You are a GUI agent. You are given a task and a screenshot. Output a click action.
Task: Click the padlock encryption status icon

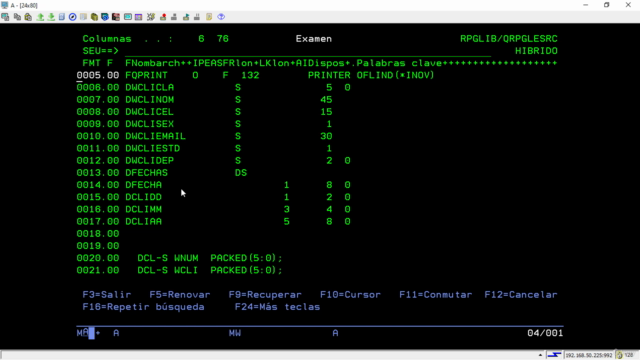coord(619,355)
